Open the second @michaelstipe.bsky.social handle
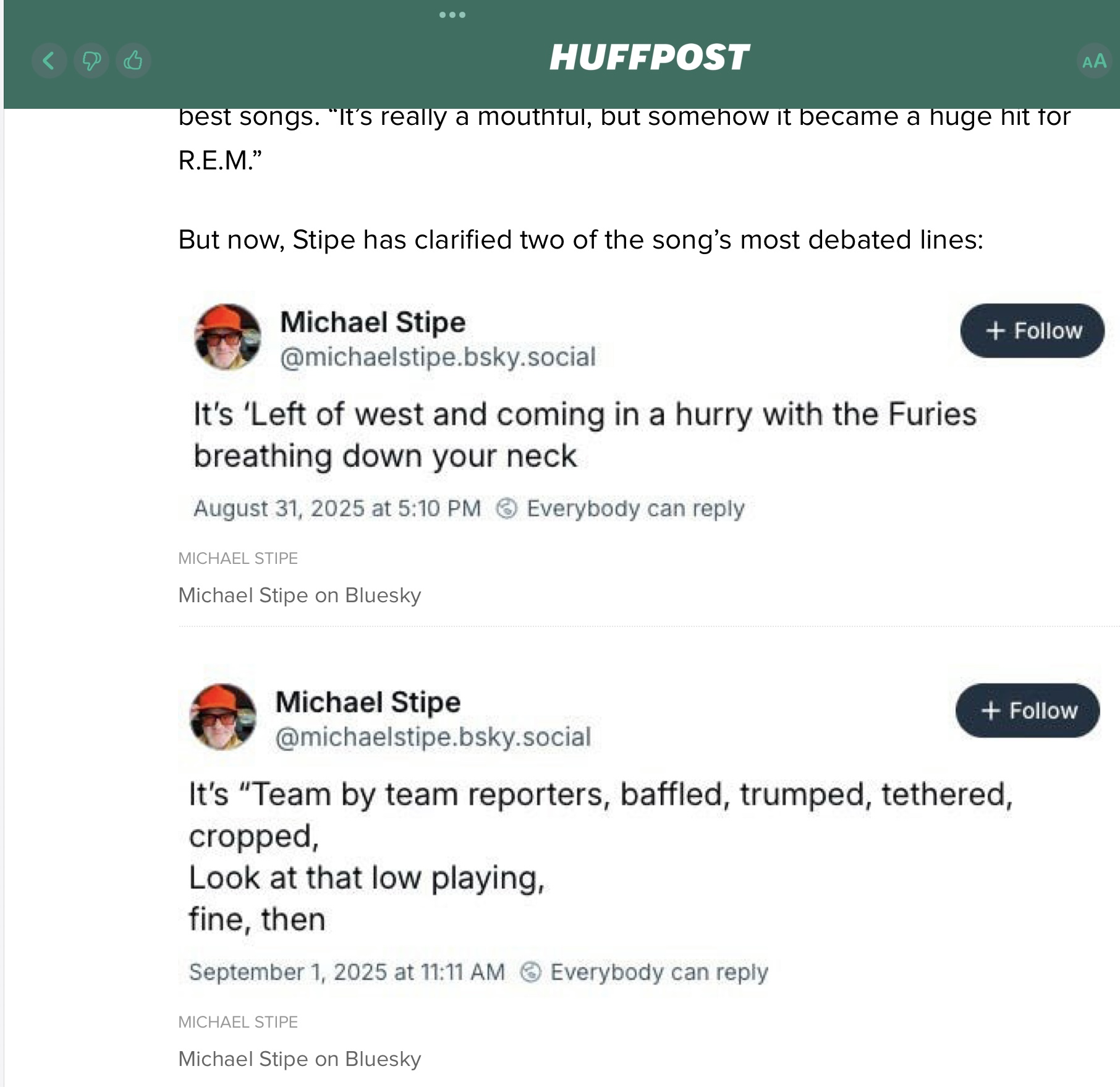1120x1087 pixels. [433, 737]
